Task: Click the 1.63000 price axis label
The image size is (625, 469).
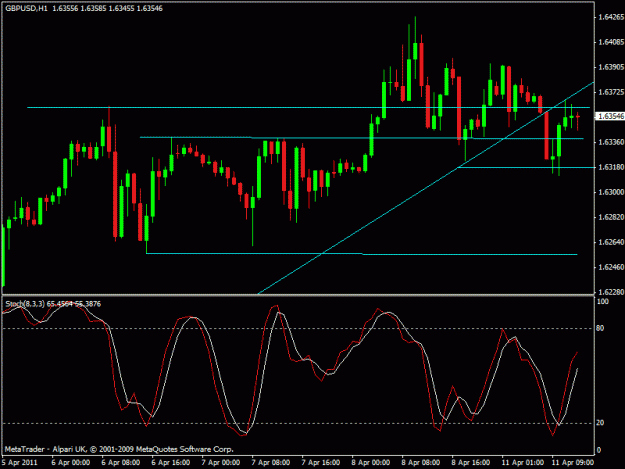Action: [611, 192]
